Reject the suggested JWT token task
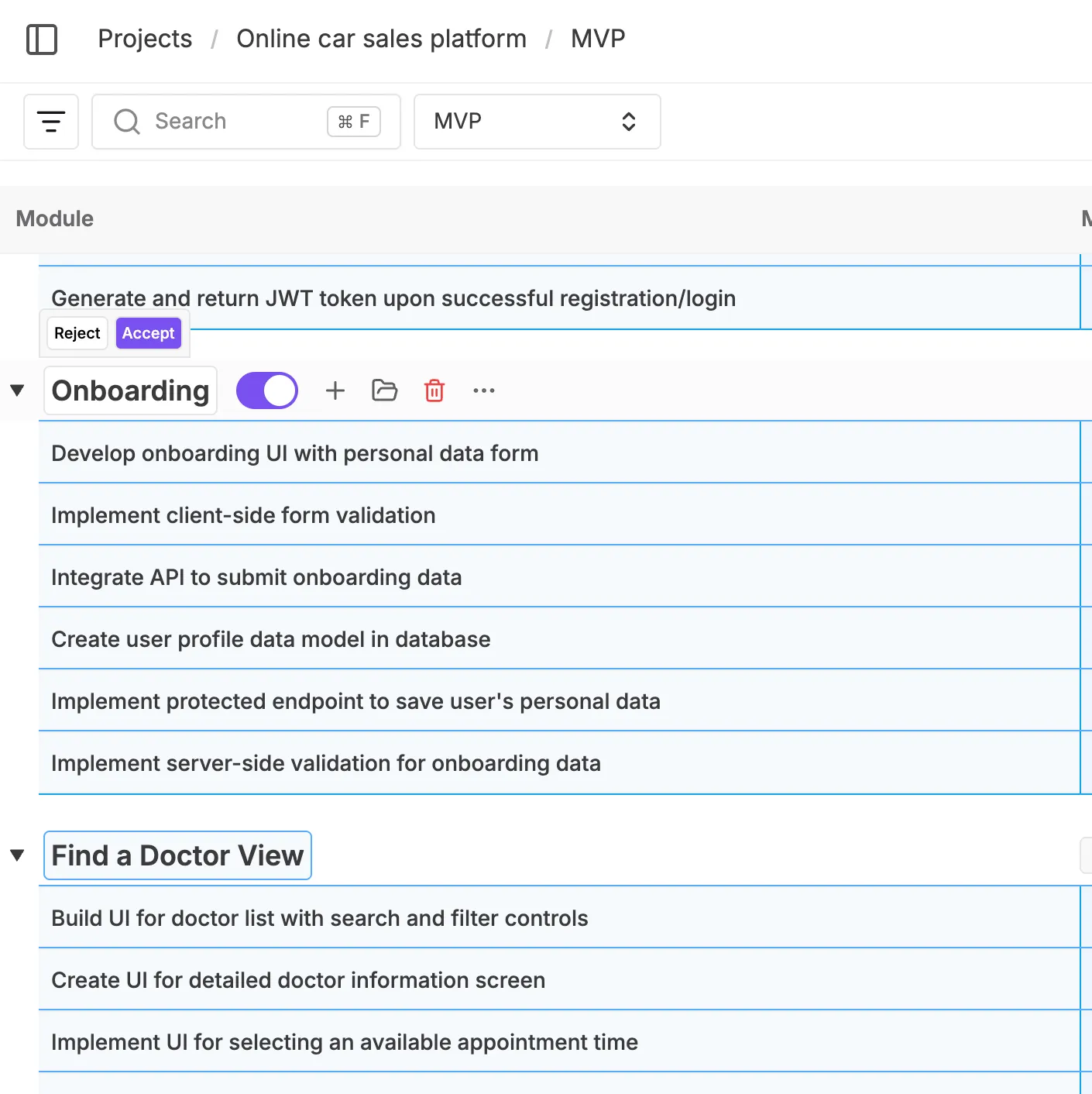This screenshot has height=1094, width=1092. point(77,333)
